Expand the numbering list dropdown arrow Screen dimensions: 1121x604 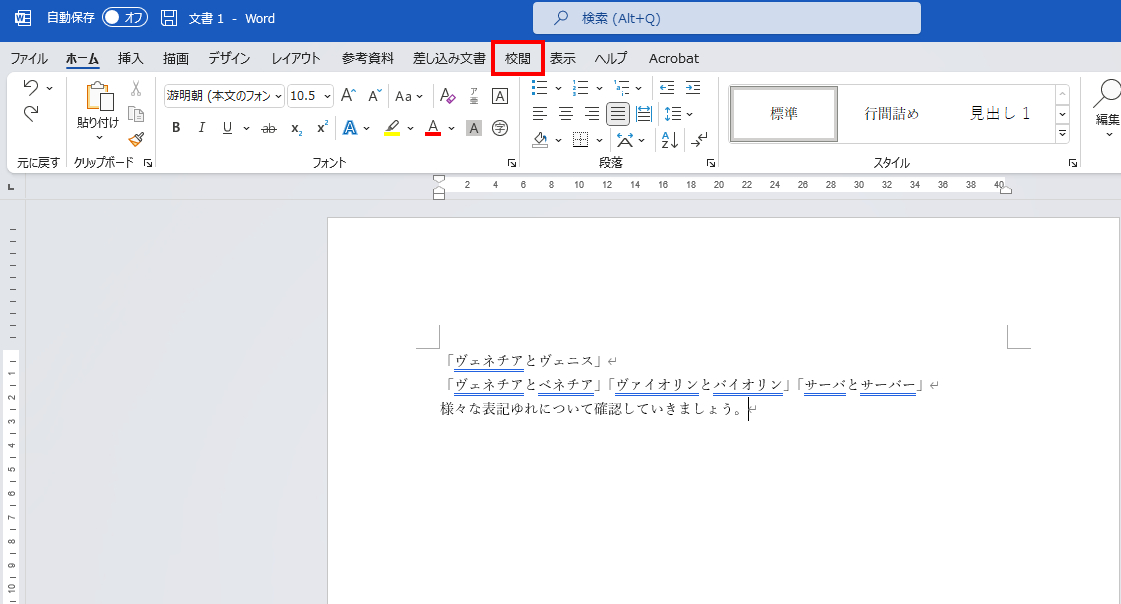[599, 89]
